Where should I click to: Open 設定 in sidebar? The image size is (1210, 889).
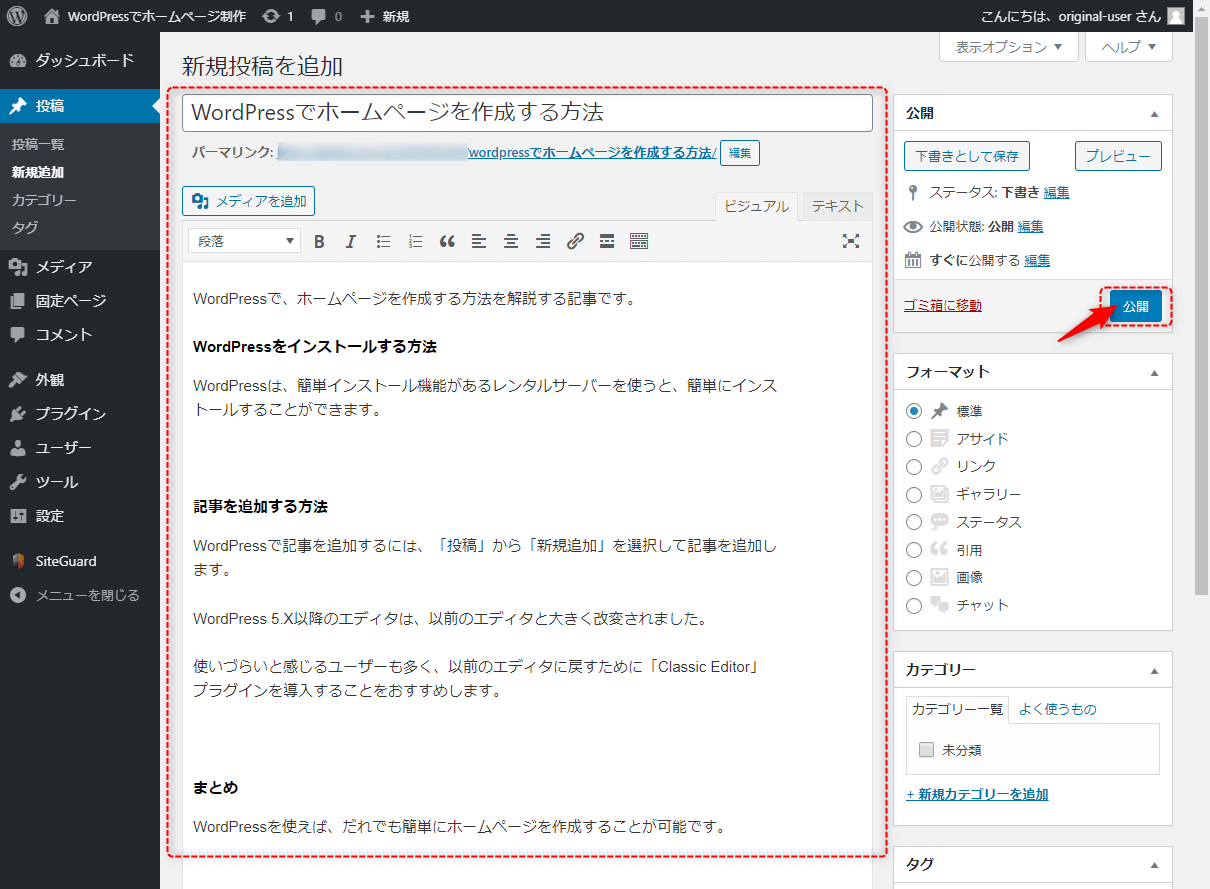[80, 516]
